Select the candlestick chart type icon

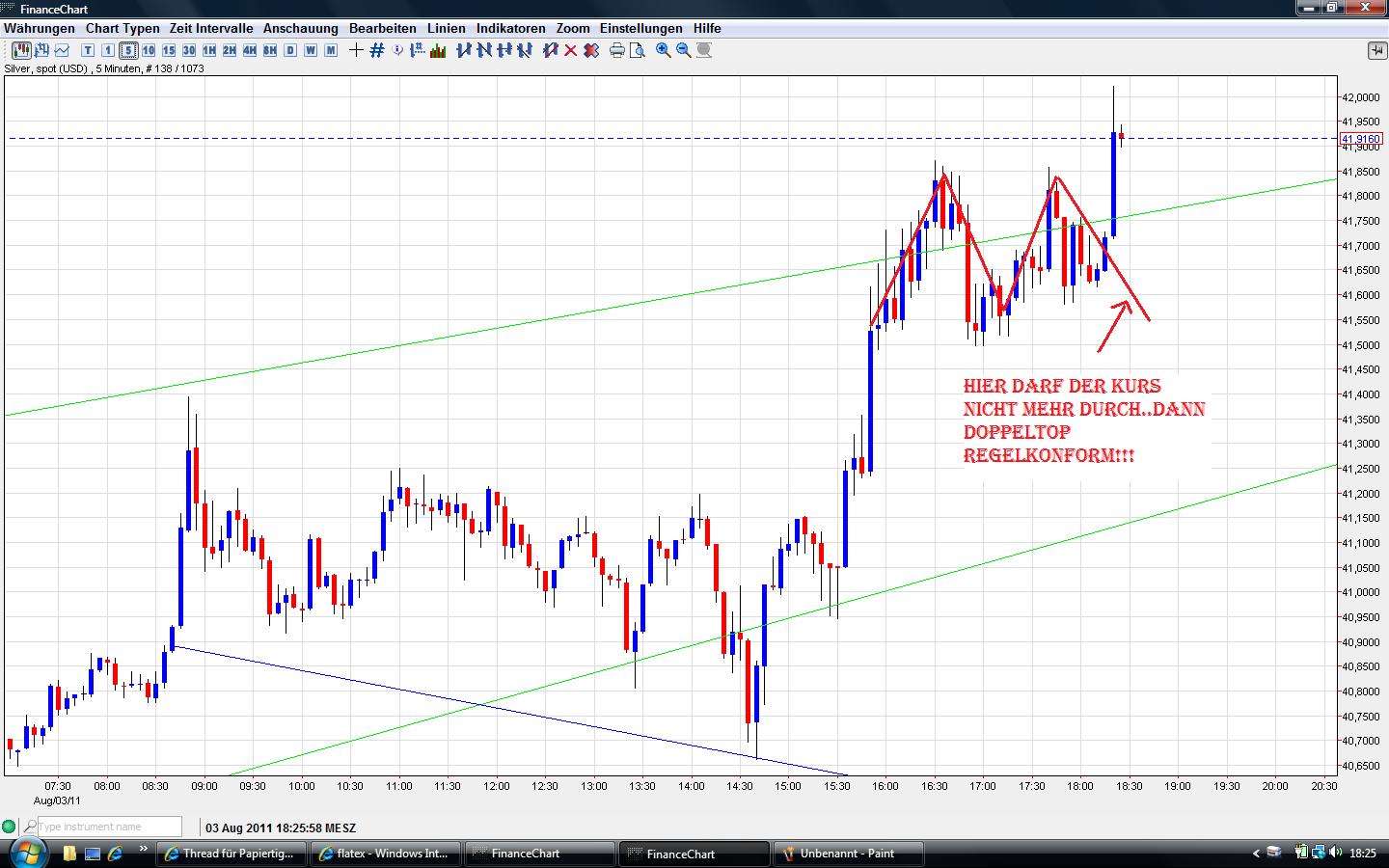19,50
